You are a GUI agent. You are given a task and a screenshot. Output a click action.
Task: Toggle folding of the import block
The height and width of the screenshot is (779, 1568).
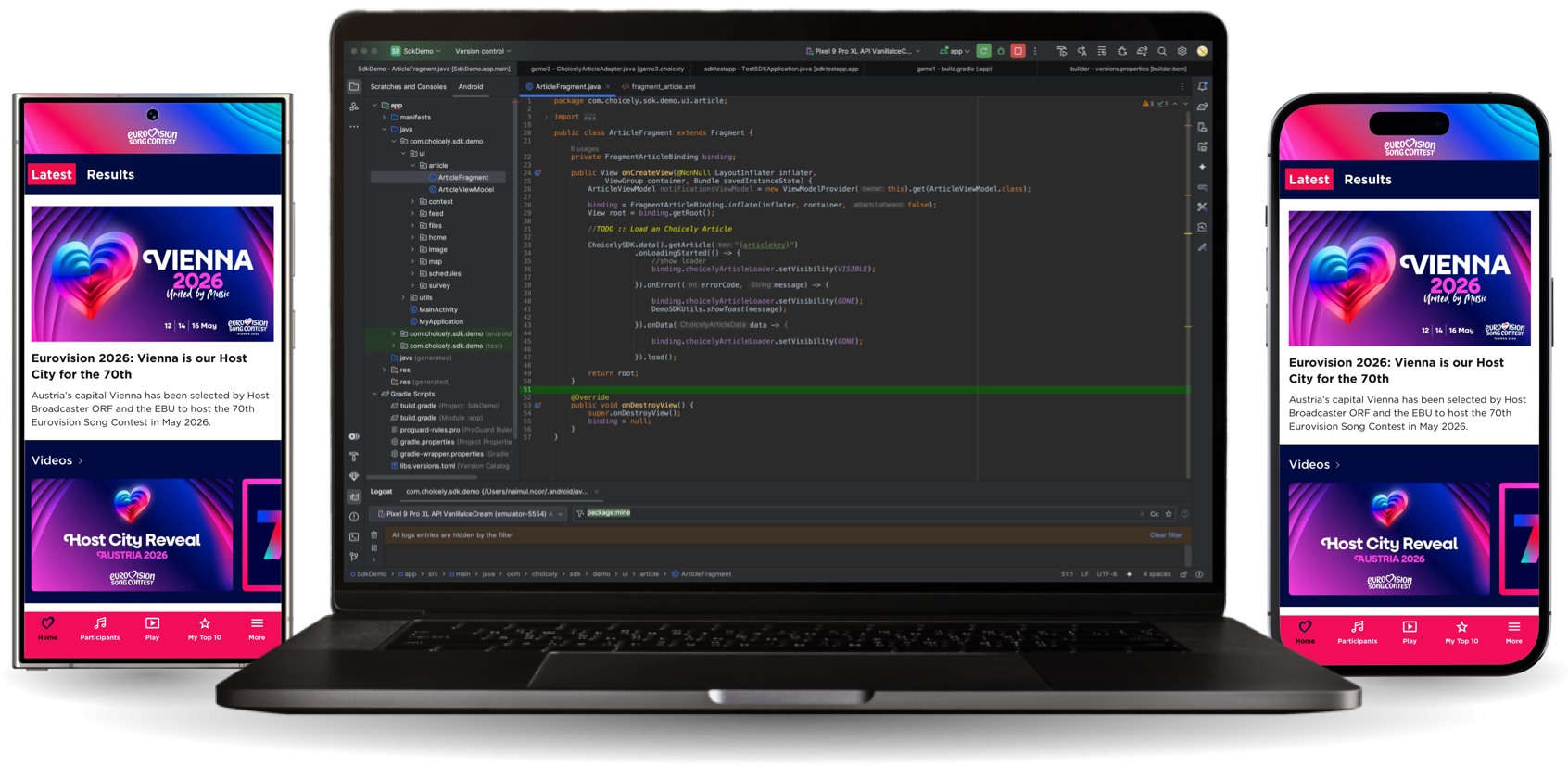pyautogui.click(x=546, y=117)
